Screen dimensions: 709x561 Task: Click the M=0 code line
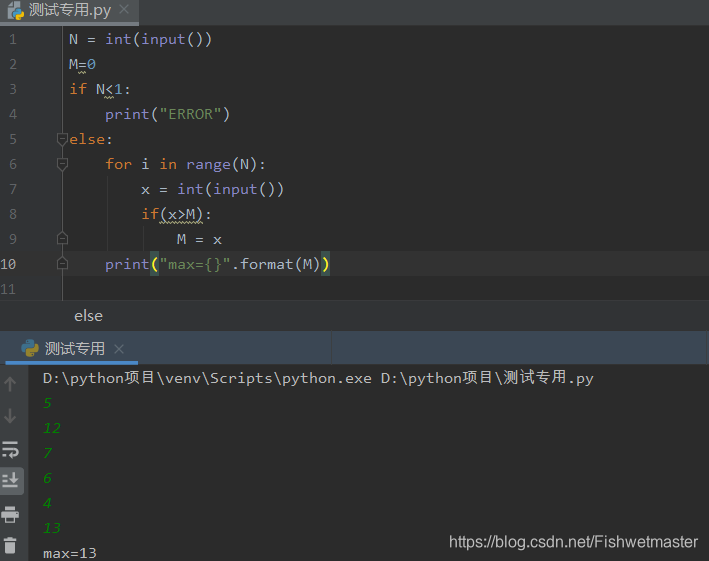[x=82, y=64]
